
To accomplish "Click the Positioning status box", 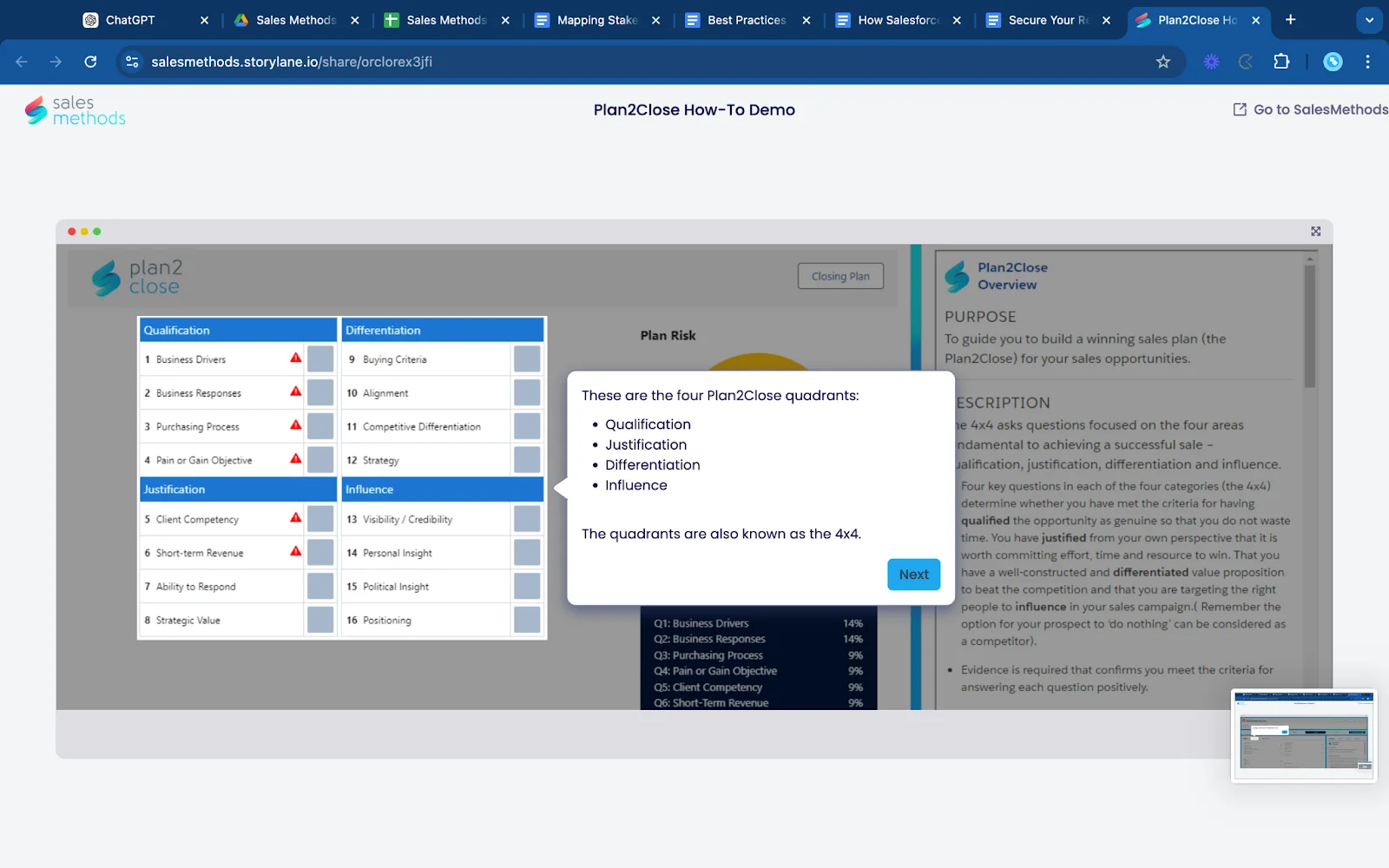I will (x=527, y=620).
